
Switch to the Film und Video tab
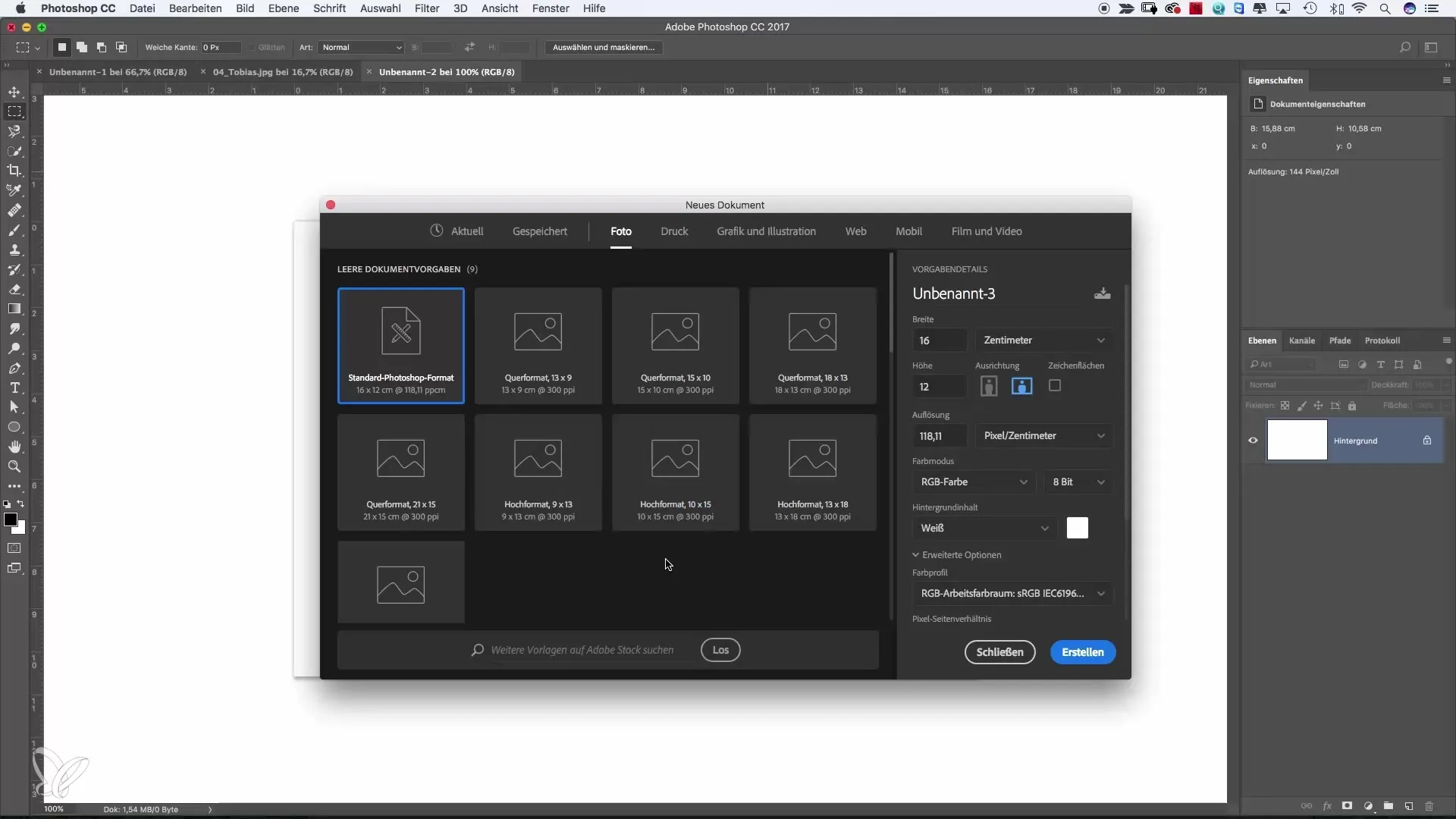[x=987, y=231]
